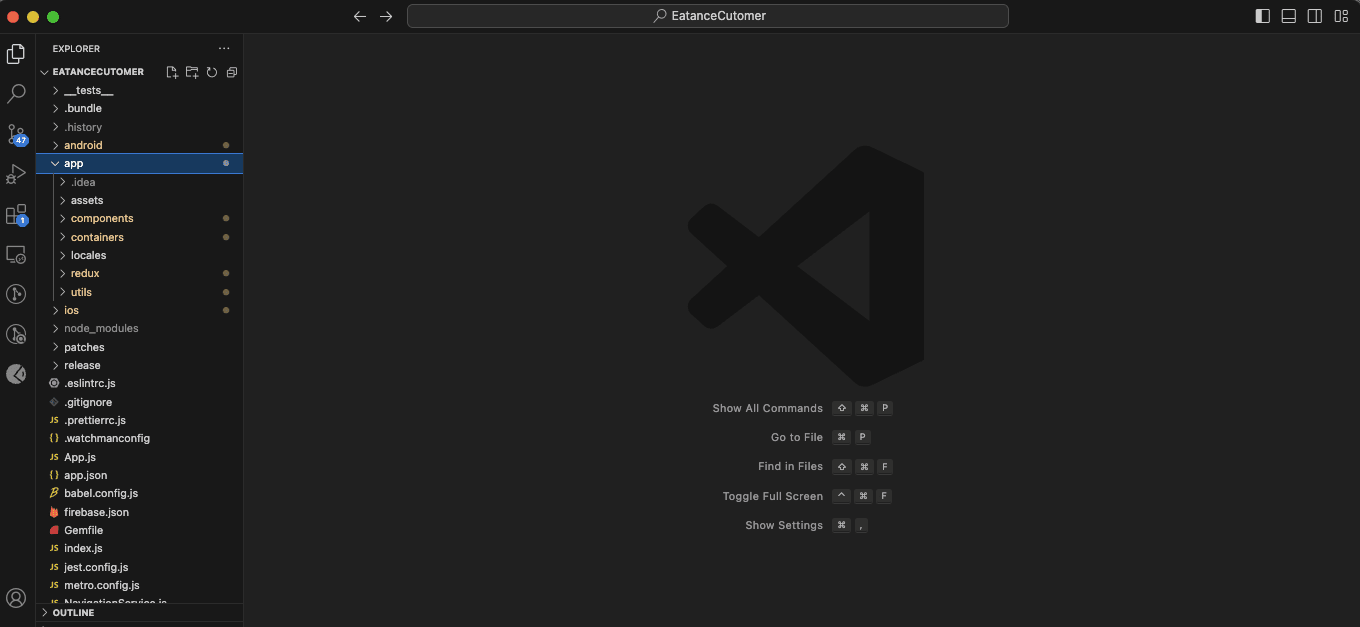Click the New Folder icon in Explorer

point(191,71)
